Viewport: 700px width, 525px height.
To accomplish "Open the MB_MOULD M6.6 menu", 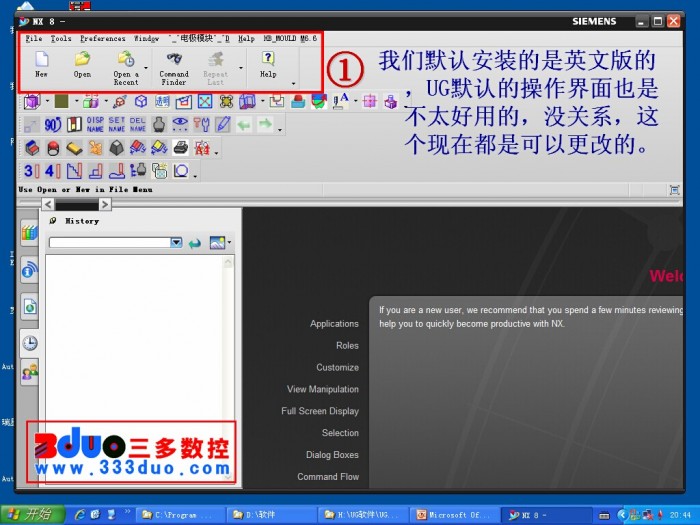I will coord(290,38).
